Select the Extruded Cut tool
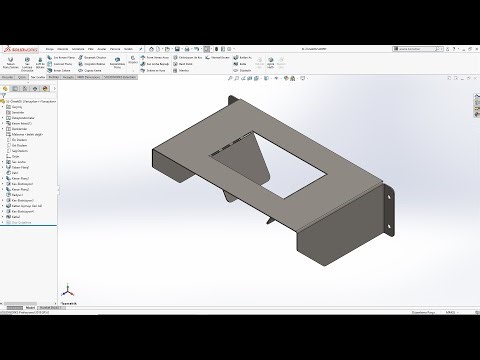The width and height of the screenshot is (480, 360). coord(188,57)
